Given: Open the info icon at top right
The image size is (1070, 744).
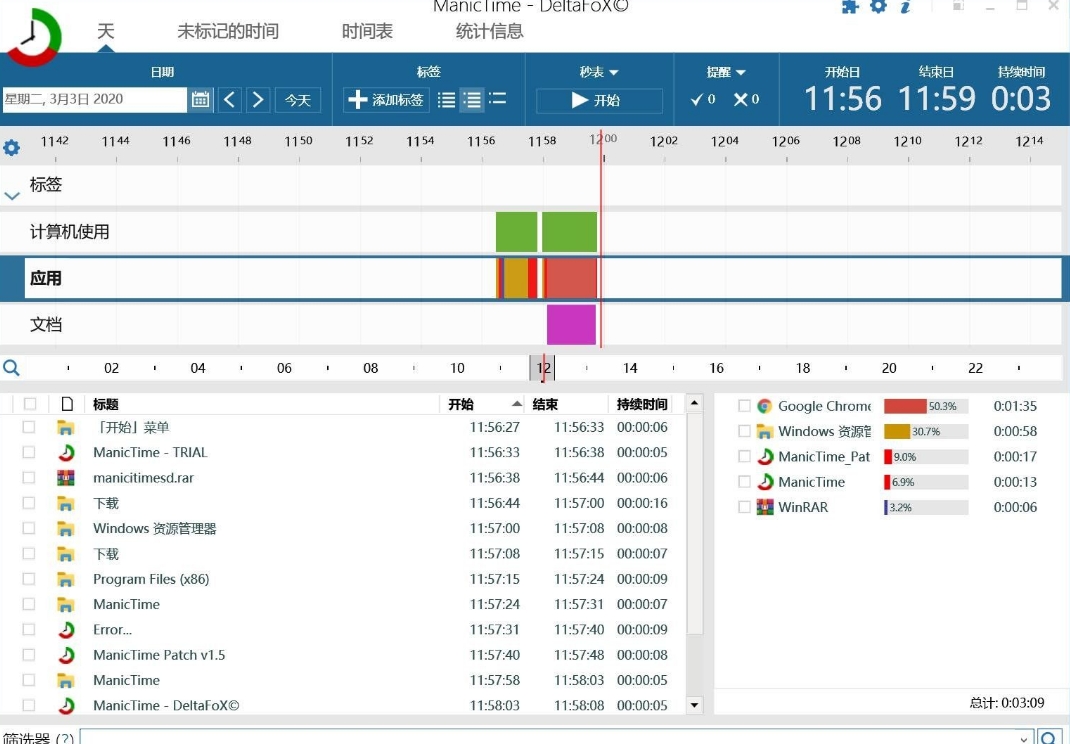Looking at the screenshot, I should (x=905, y=7).
